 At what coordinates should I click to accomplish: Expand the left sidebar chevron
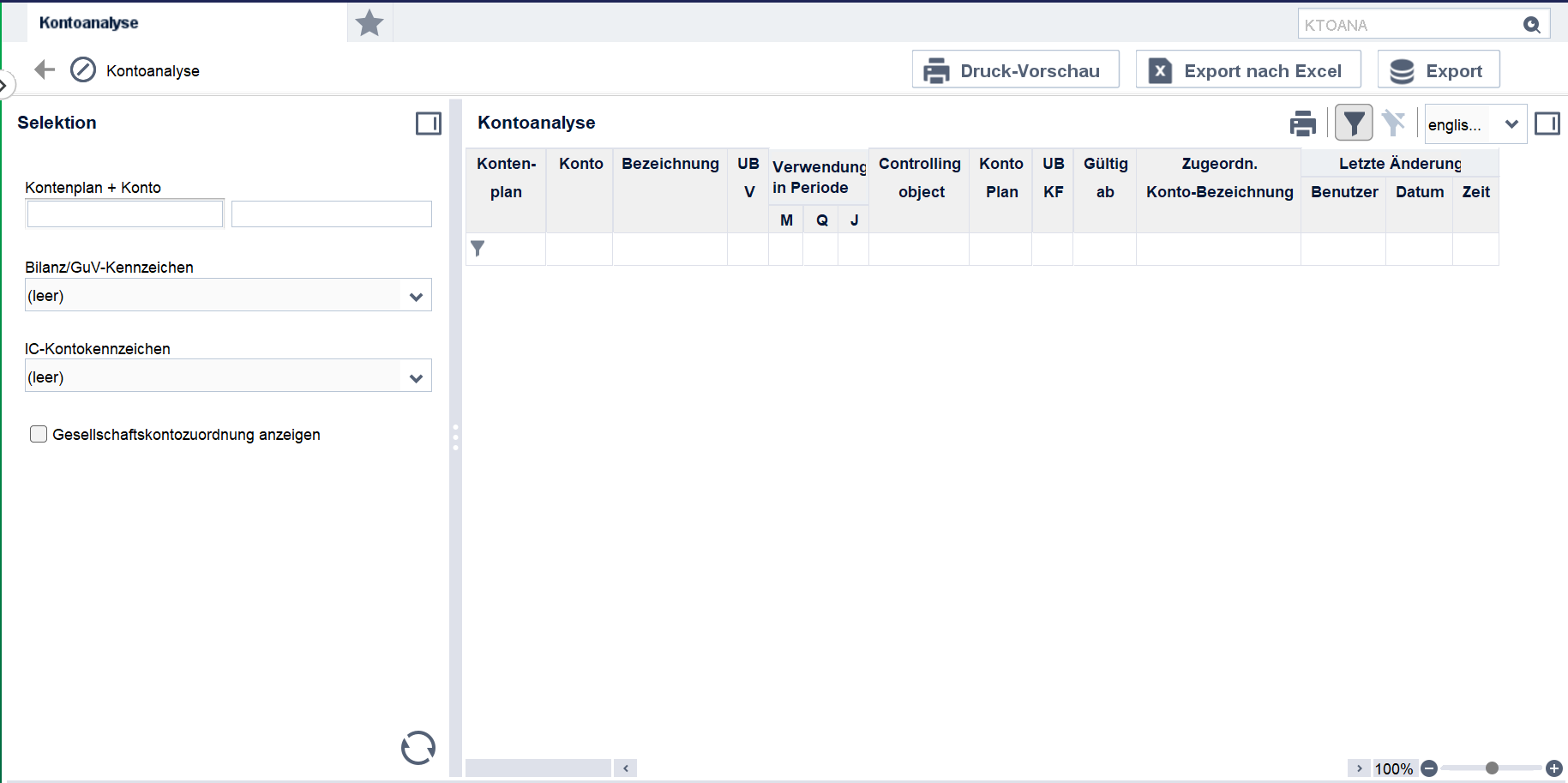tap(4, 85)
